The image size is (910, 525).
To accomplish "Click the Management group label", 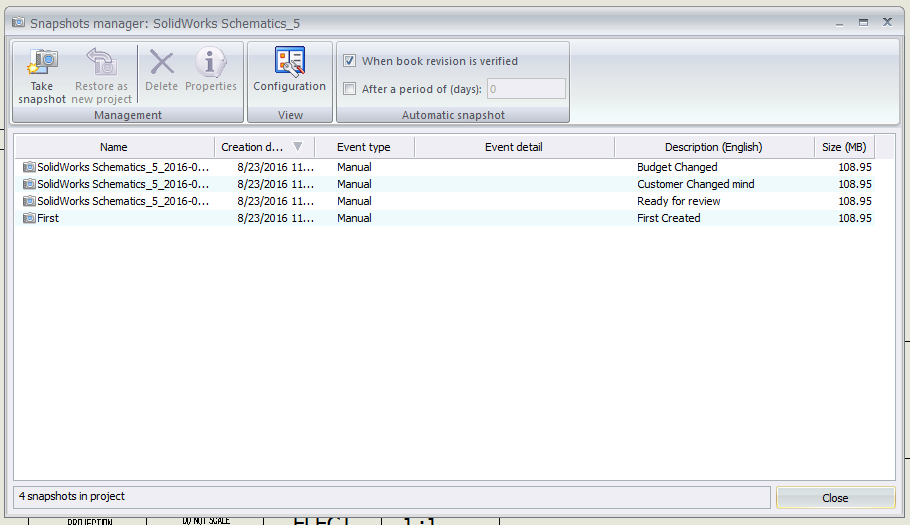I will [x=128, y=115].
